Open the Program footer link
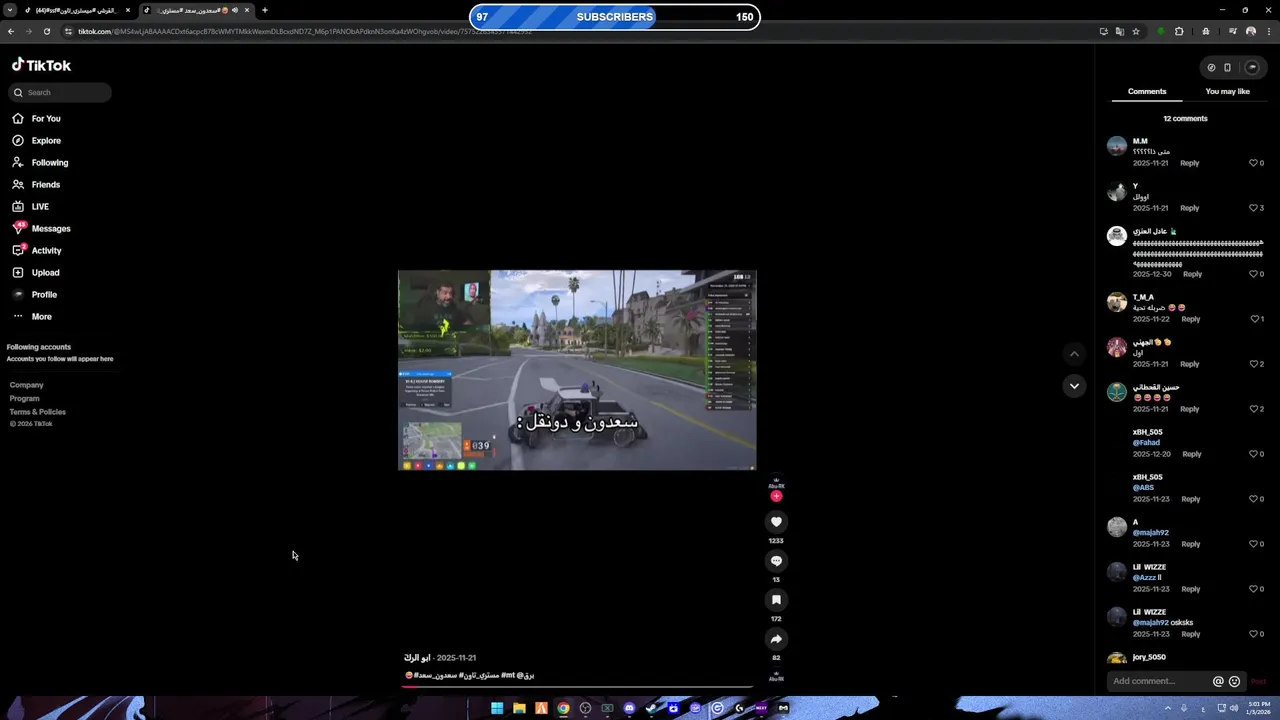The width and height of the screenshot is (1280, 720). click(25, 398)
